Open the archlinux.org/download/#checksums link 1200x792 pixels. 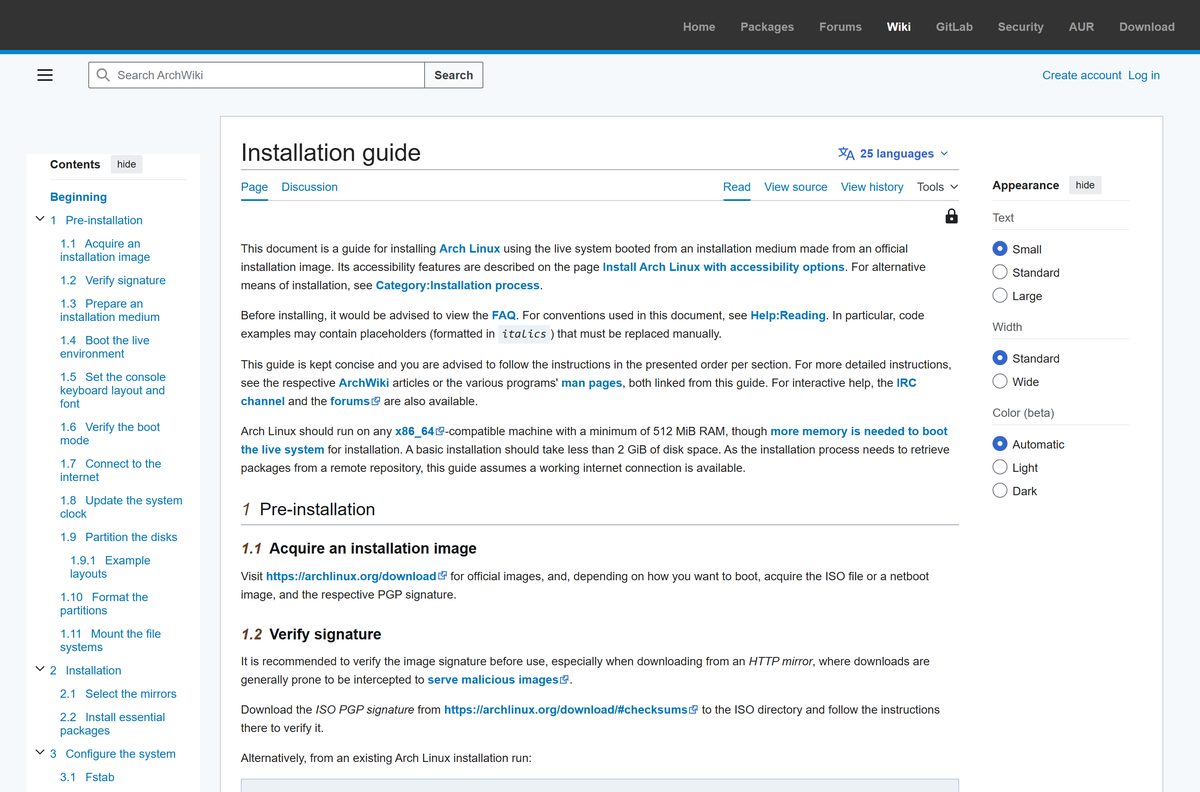(570, 710)
